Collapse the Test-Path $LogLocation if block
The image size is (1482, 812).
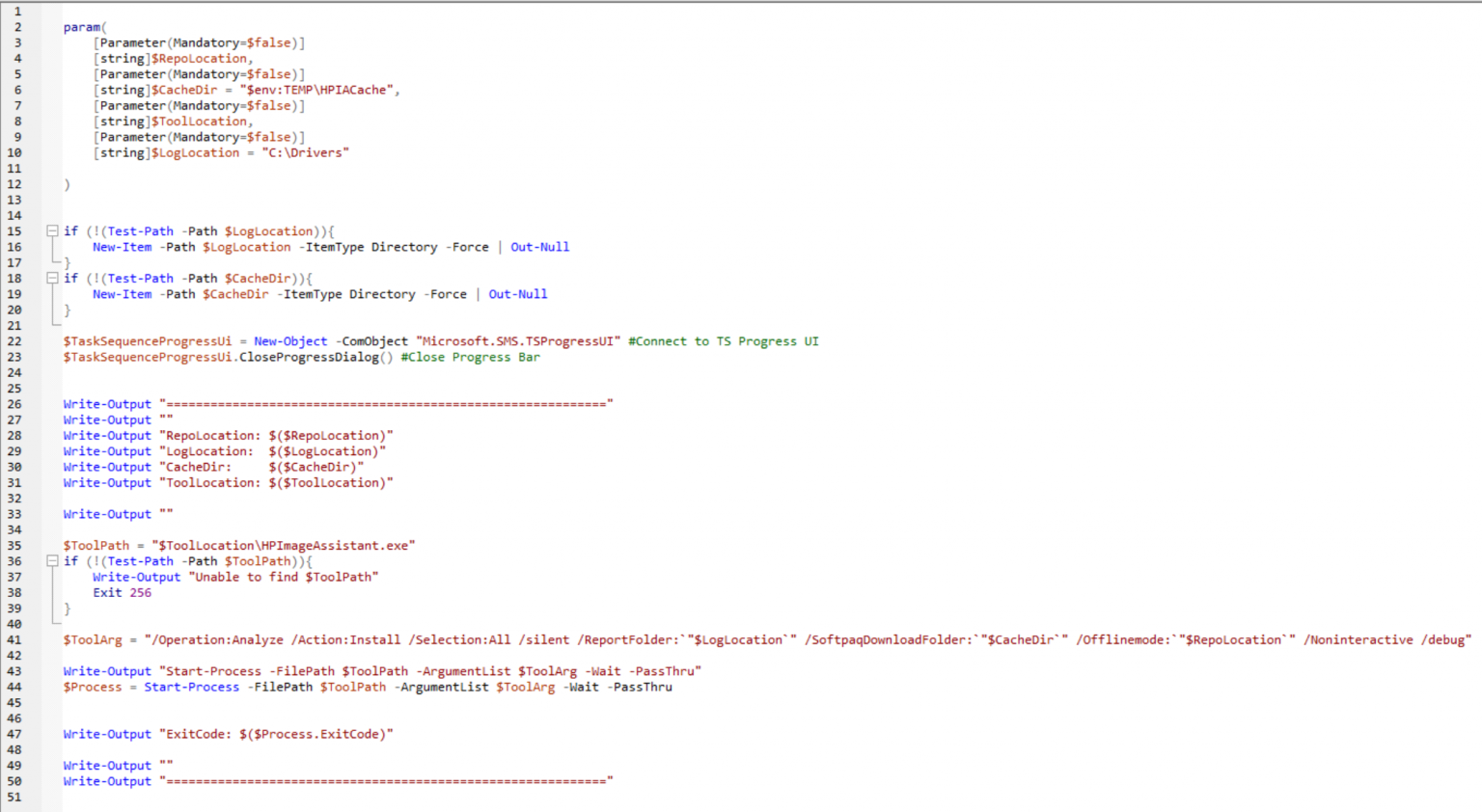coord(52,230)
